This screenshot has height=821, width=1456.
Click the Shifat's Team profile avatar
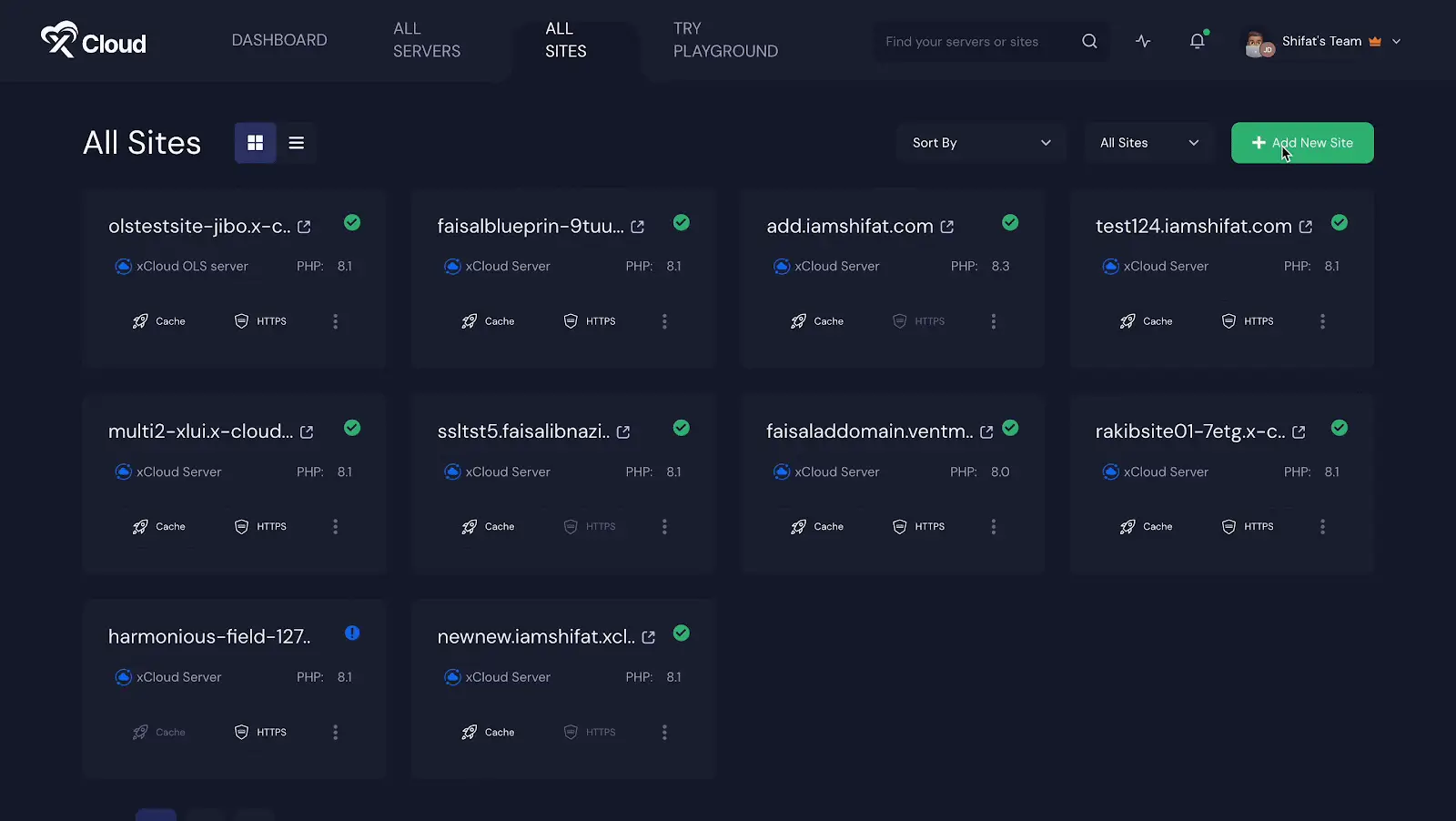tap(1259, 43)
